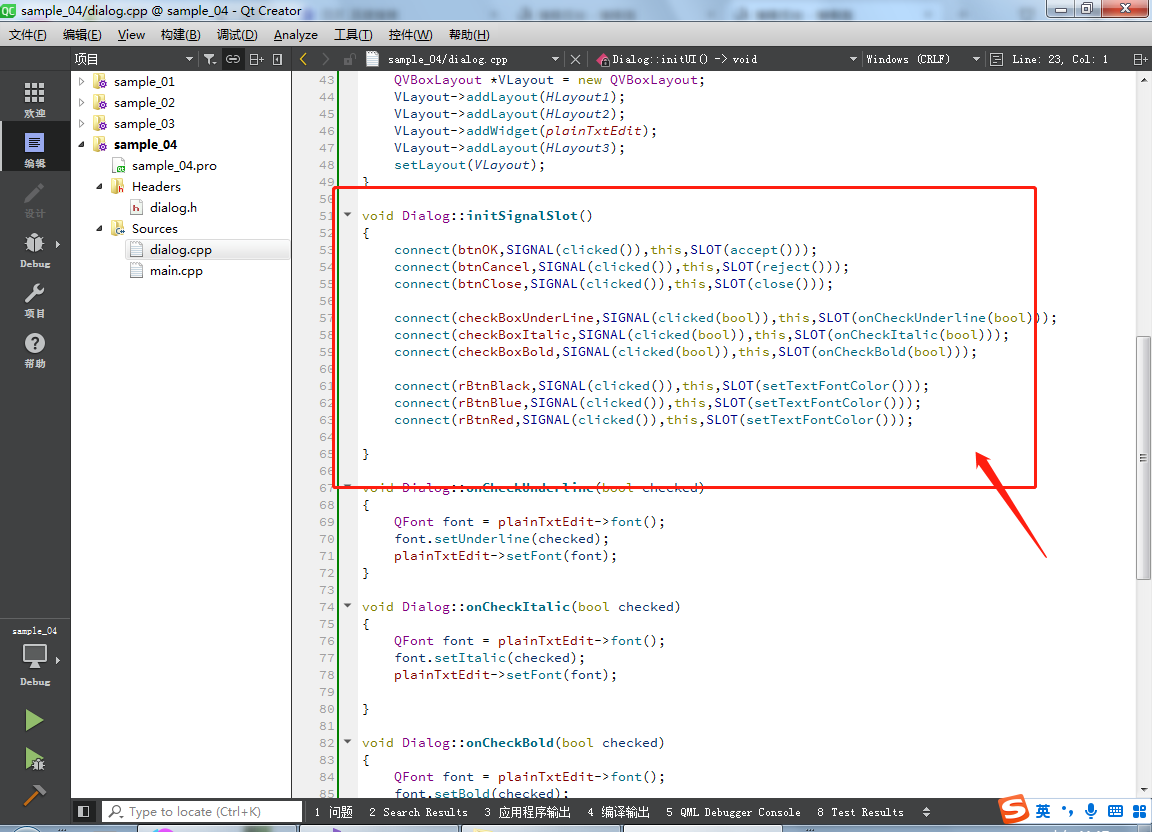The width and height of the screenshot is (1152, 832).
Task: Open the 构建(B) menu
Action: (x=180, y=35)
